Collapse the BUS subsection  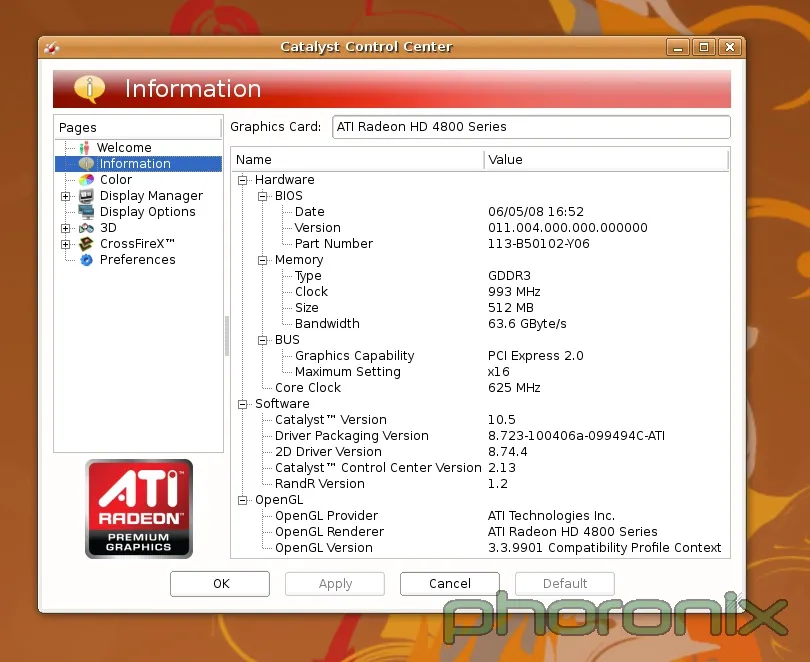pos(262,340)
